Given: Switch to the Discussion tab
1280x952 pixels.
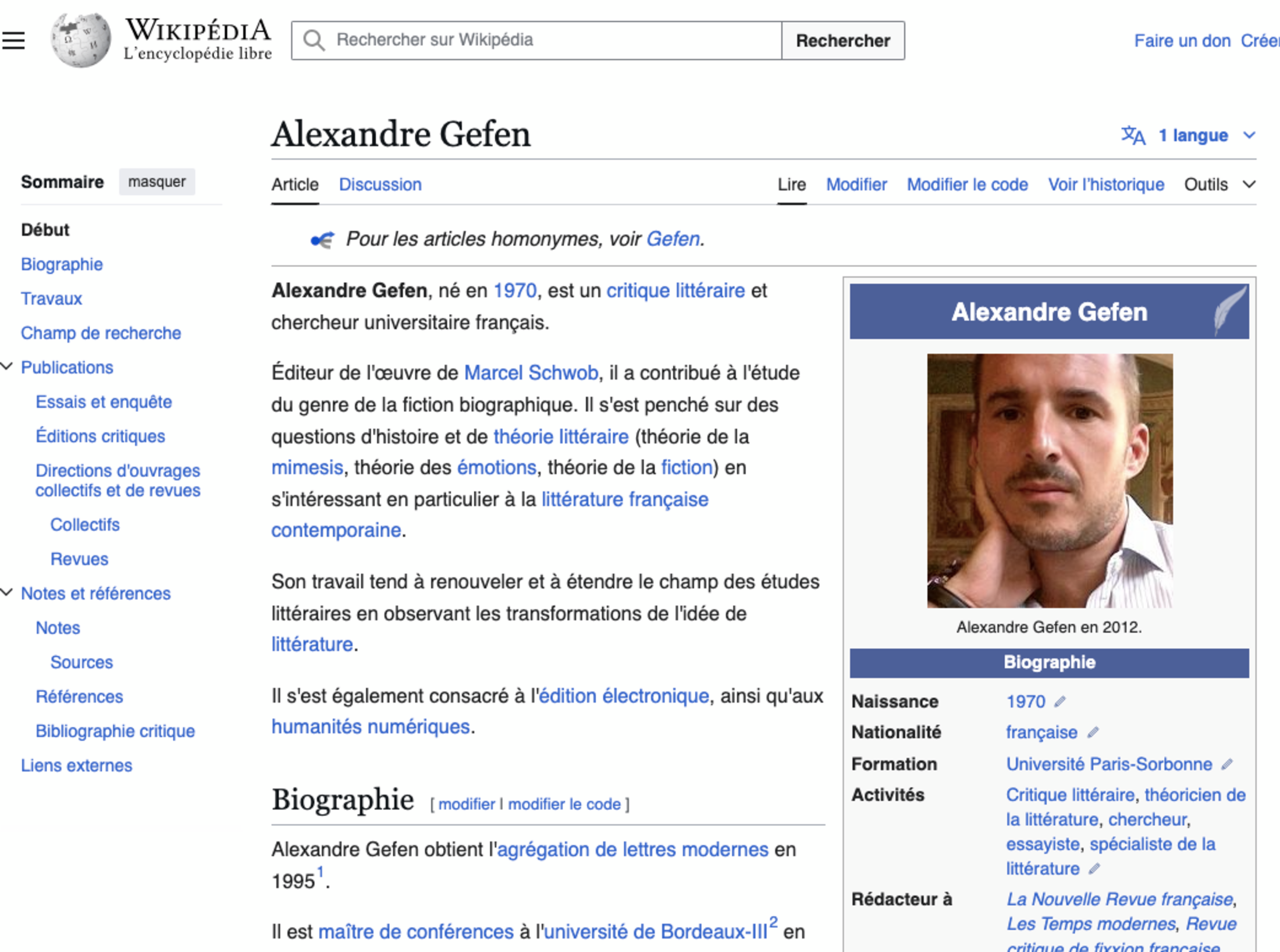Looking at the screenshot, I should [380, 184].
